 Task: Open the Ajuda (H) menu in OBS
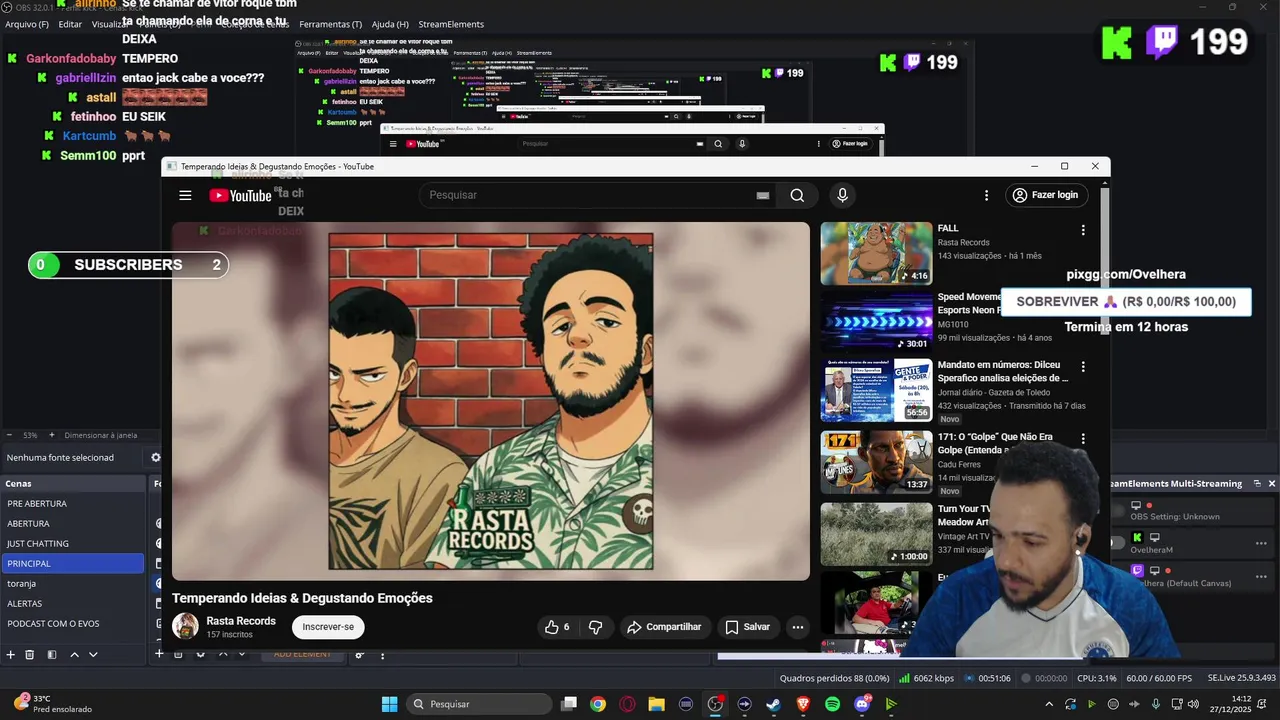tap(390, 24)
